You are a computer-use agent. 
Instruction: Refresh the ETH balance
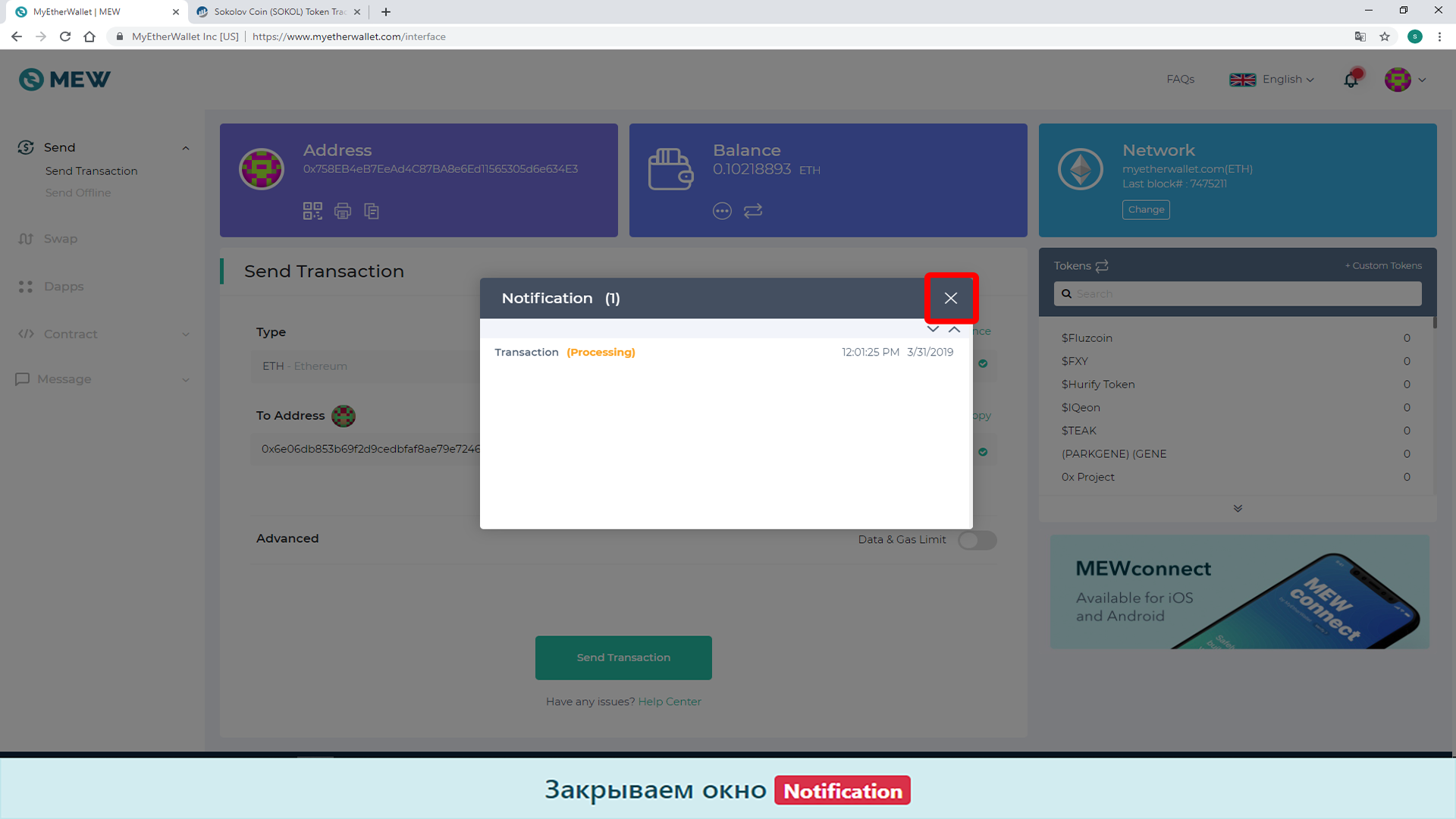pos(753,211)
